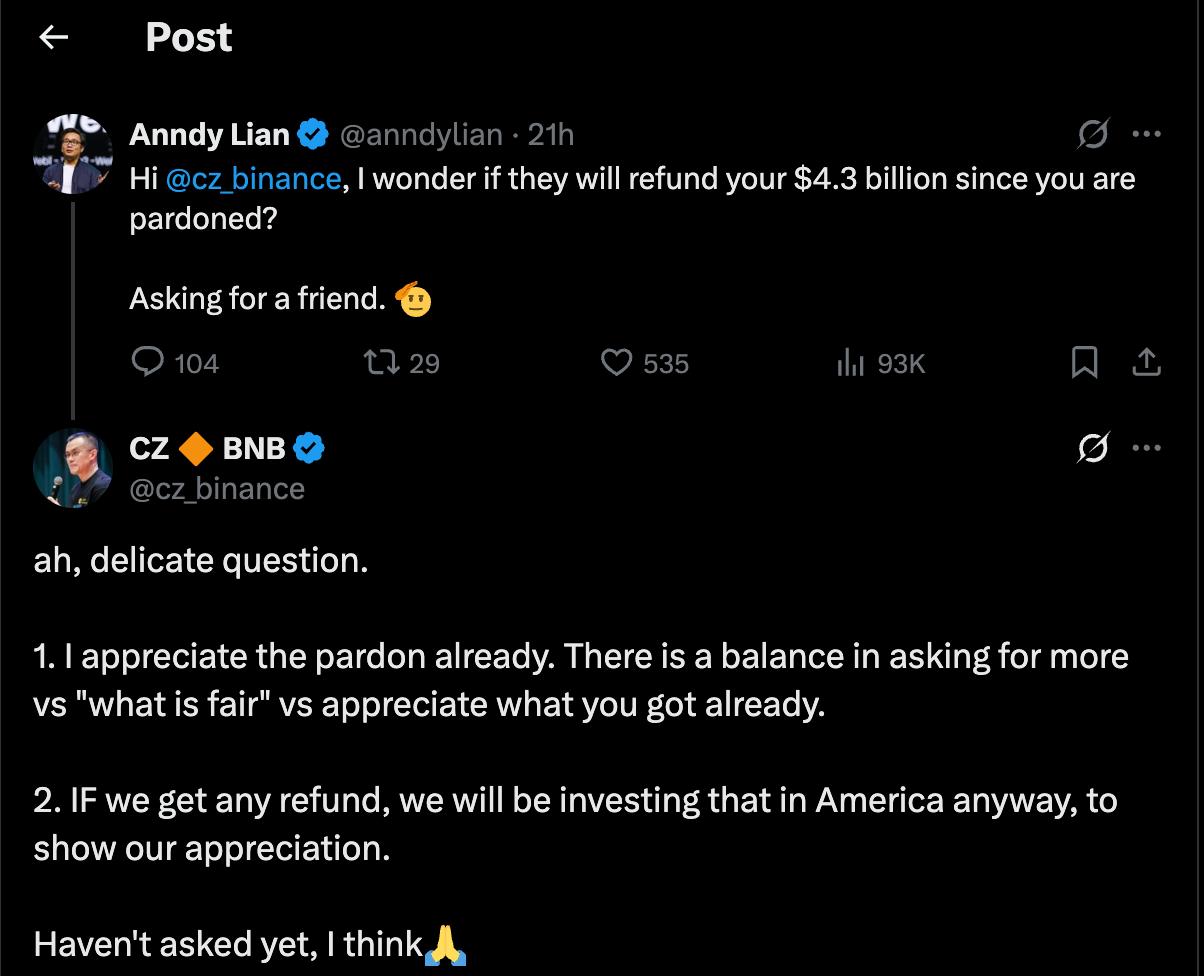This screenshot has height=976, width=1204.
Task: Go back using the back arrow
Action: tap(53, 38)
